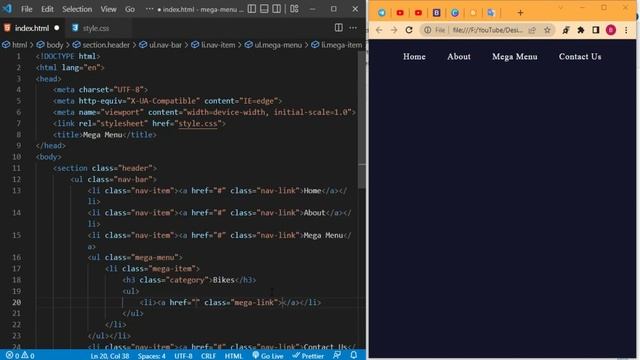Change language mode via HTML item
This screenshot has width=640, height=360.
tap(233, 356)
